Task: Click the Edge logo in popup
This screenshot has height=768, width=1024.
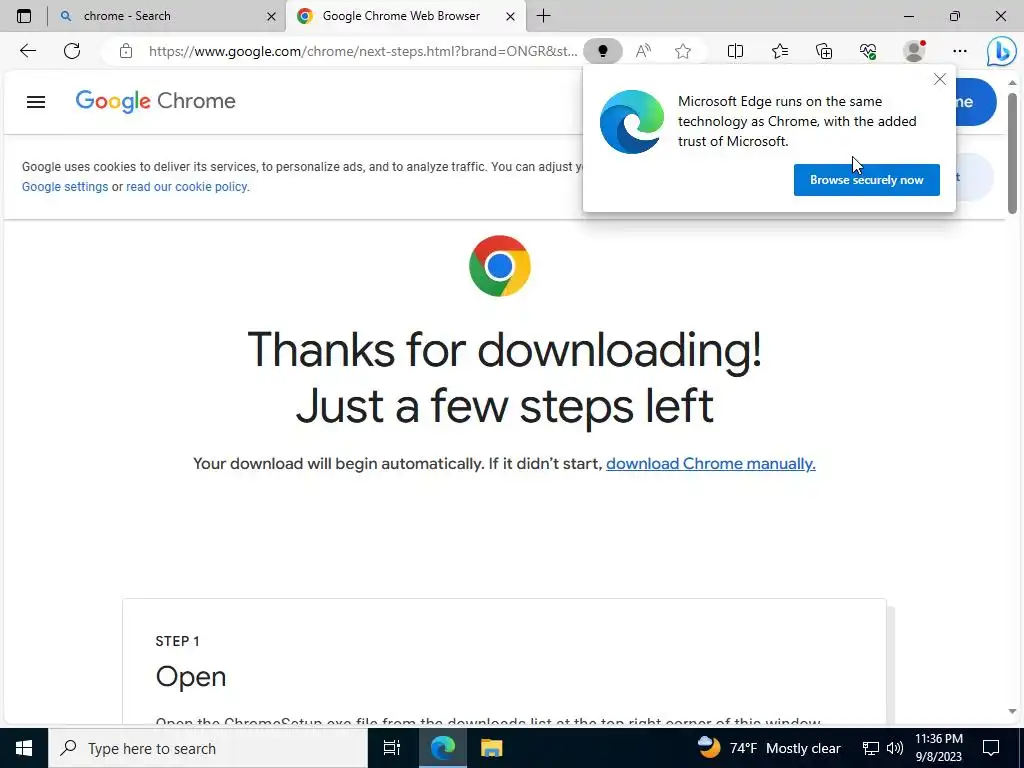Action: point(632,122)
